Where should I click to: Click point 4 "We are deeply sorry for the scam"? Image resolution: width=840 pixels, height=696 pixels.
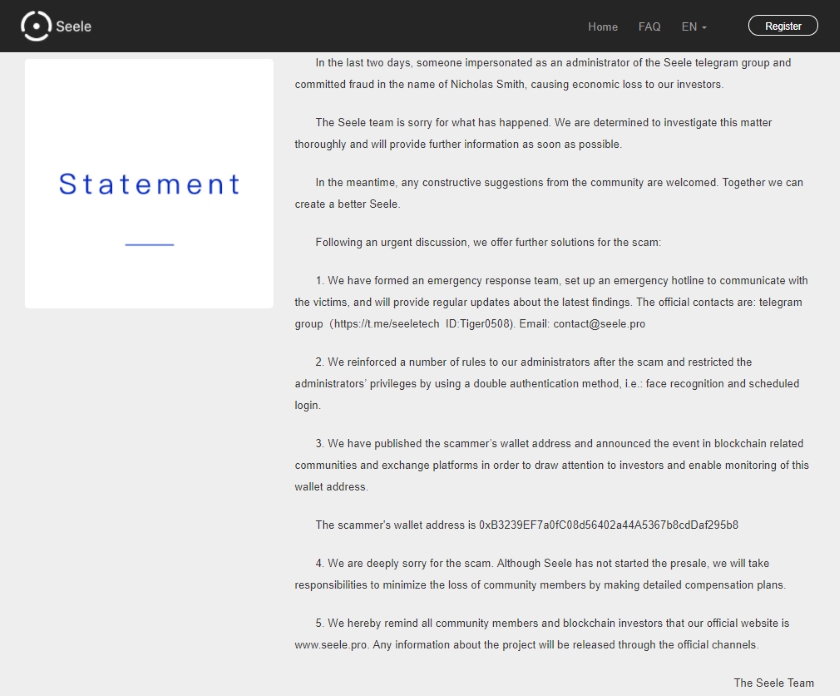pyautogui.click(x=540, y=574)
